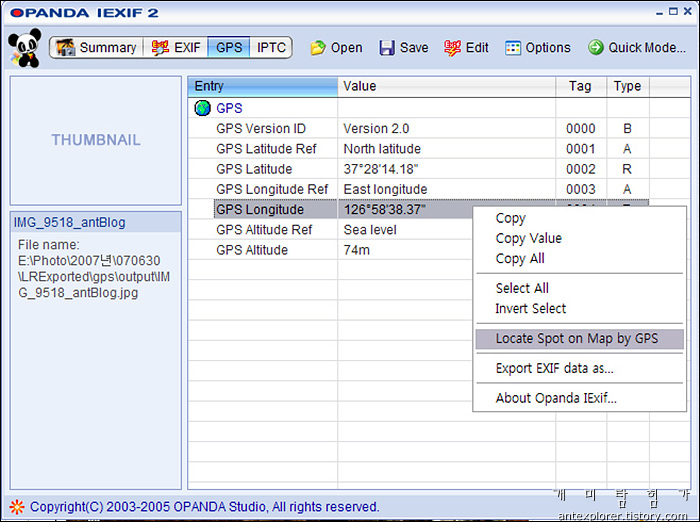Click tag cell 0001
Screen dimensions: 700x522
[581, 149]
